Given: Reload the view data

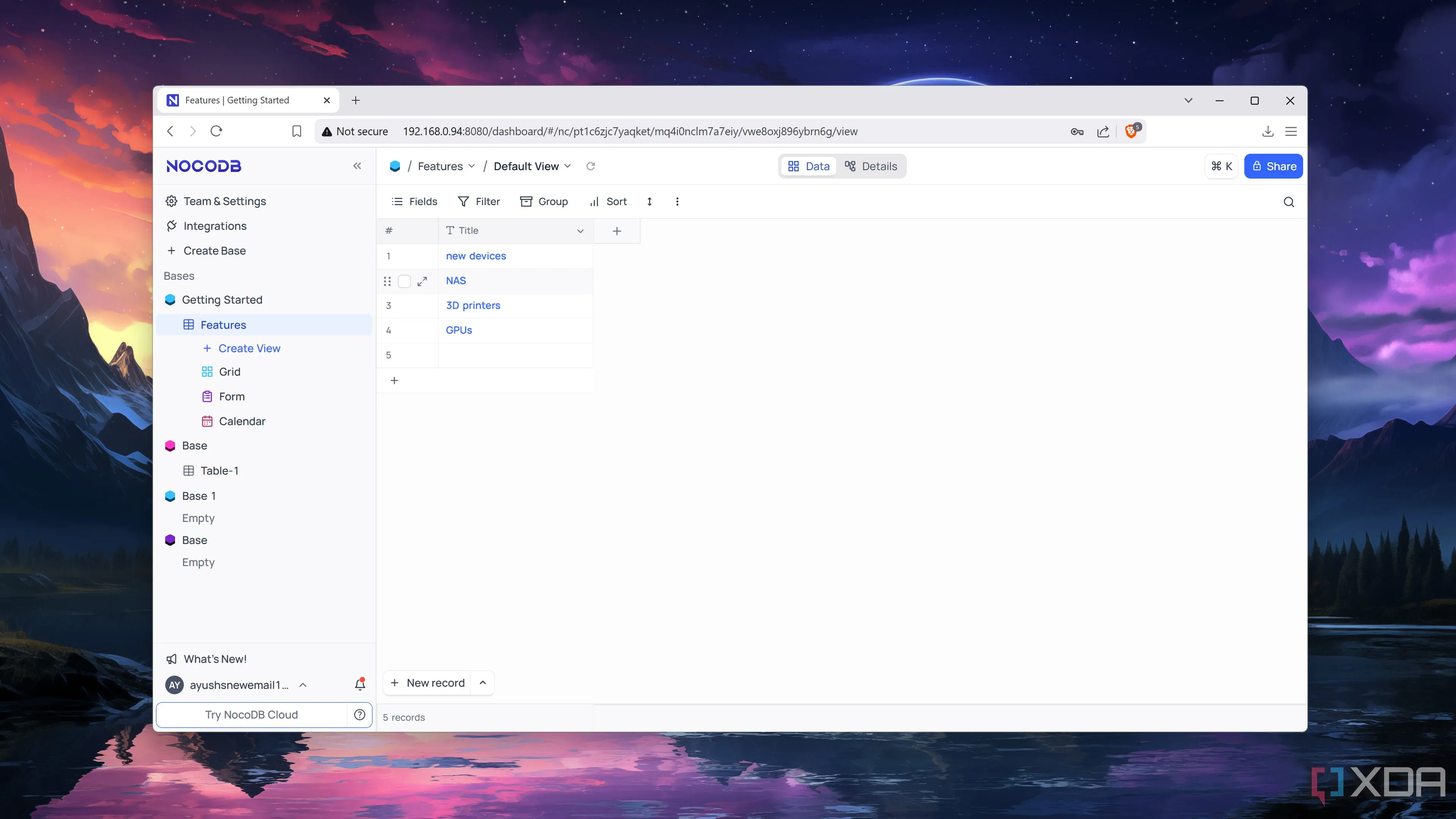Looking at the screenshot, I should 591,166.
